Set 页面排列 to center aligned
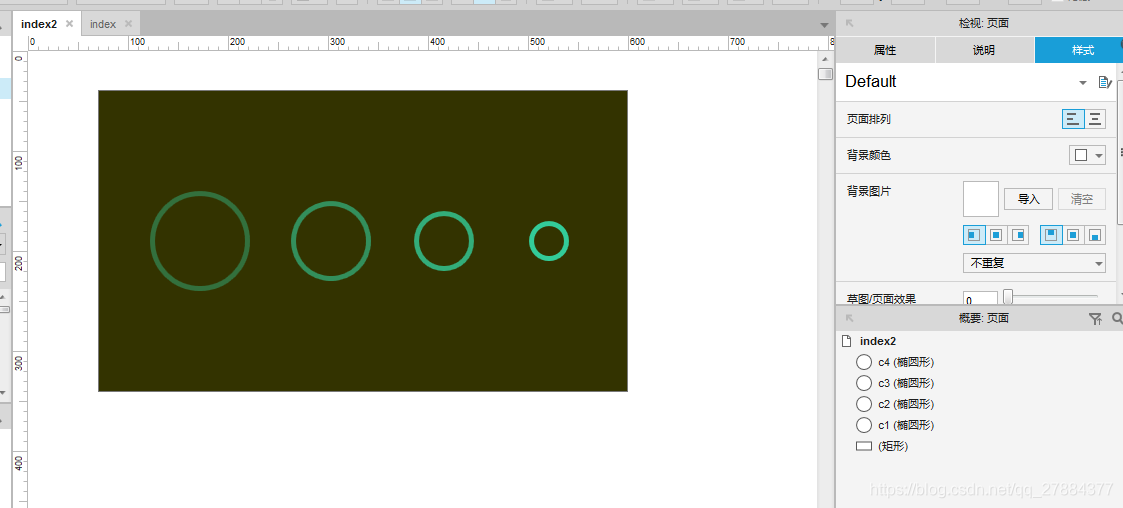The image size is (1123, 508). click(x=1095, y=119)
